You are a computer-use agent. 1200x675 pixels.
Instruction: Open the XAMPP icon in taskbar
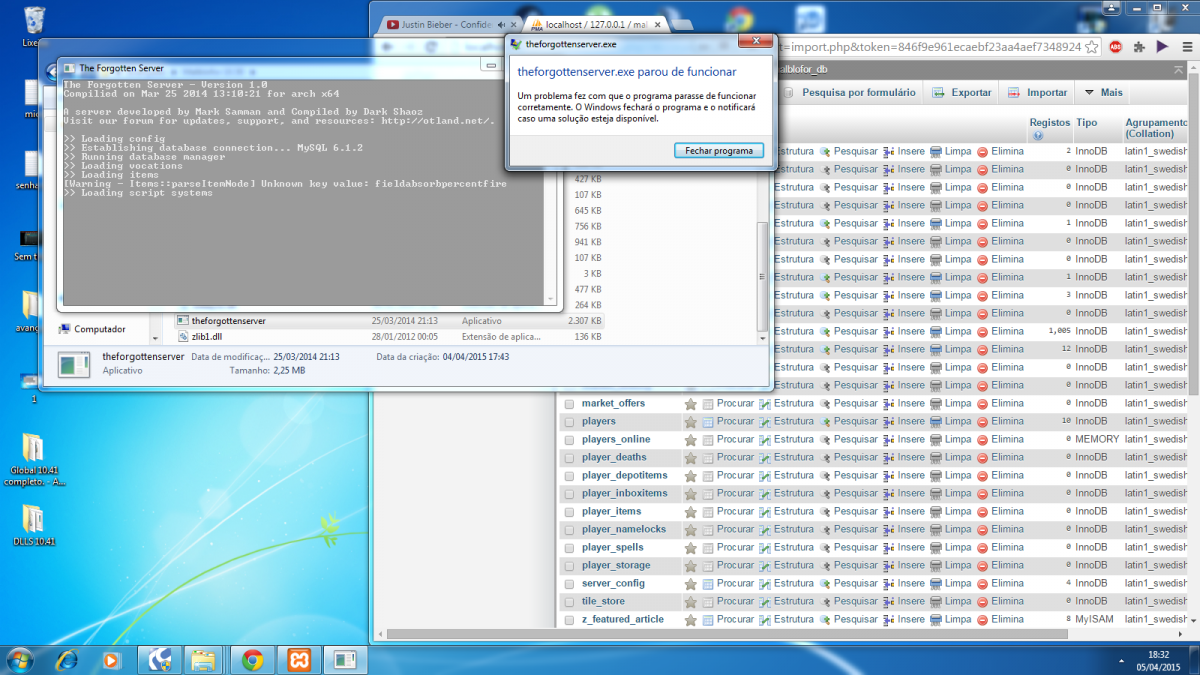[298, 660]
